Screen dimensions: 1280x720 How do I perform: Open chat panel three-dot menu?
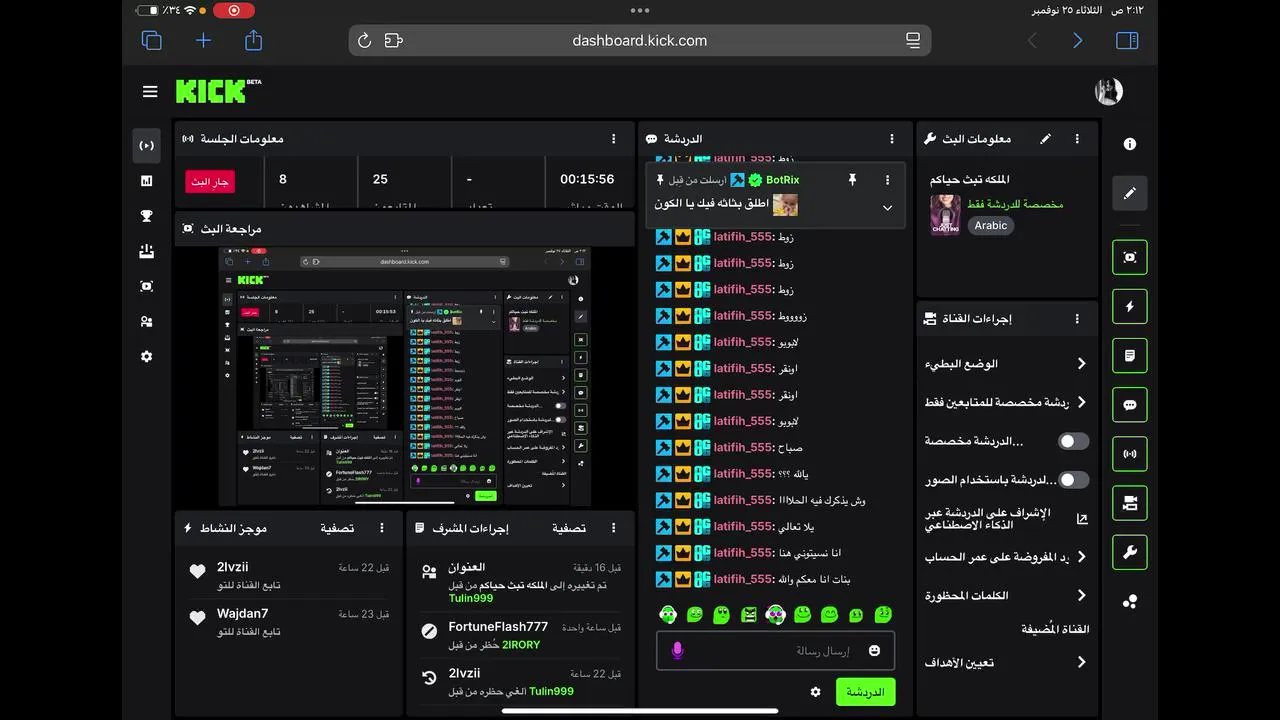coord(892,139)
